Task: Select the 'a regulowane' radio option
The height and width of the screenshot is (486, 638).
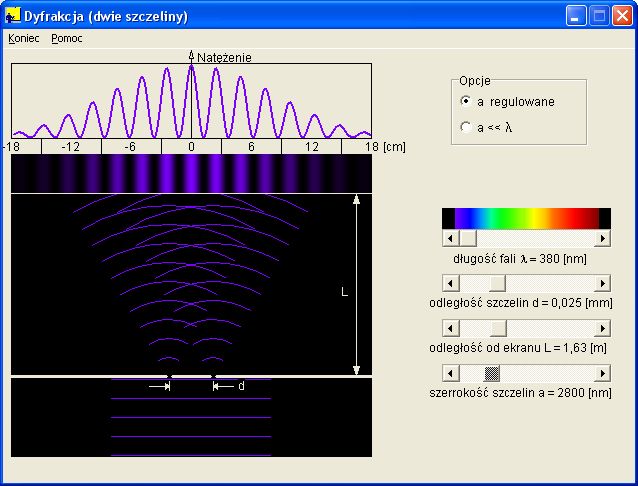Action: (x=466, y=101)
